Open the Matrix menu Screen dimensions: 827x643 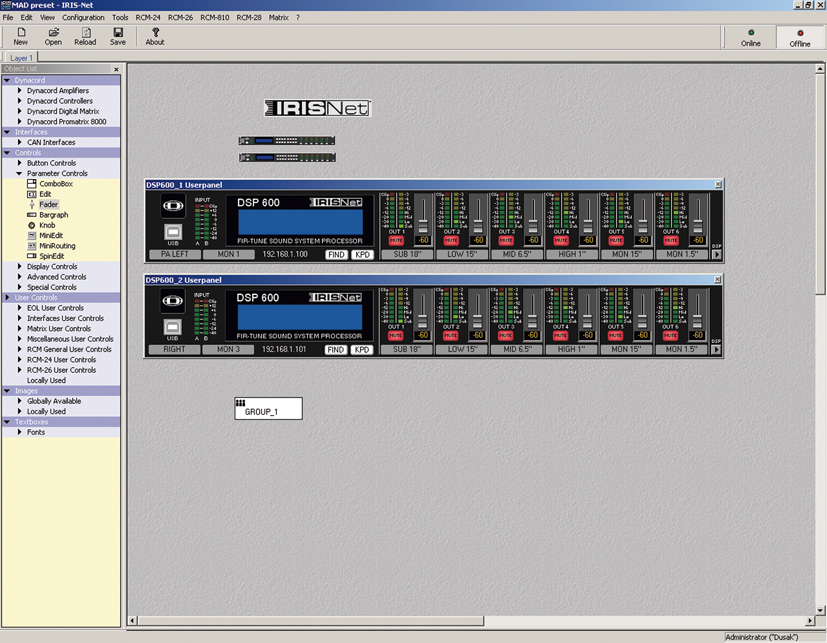pos(278,17)
